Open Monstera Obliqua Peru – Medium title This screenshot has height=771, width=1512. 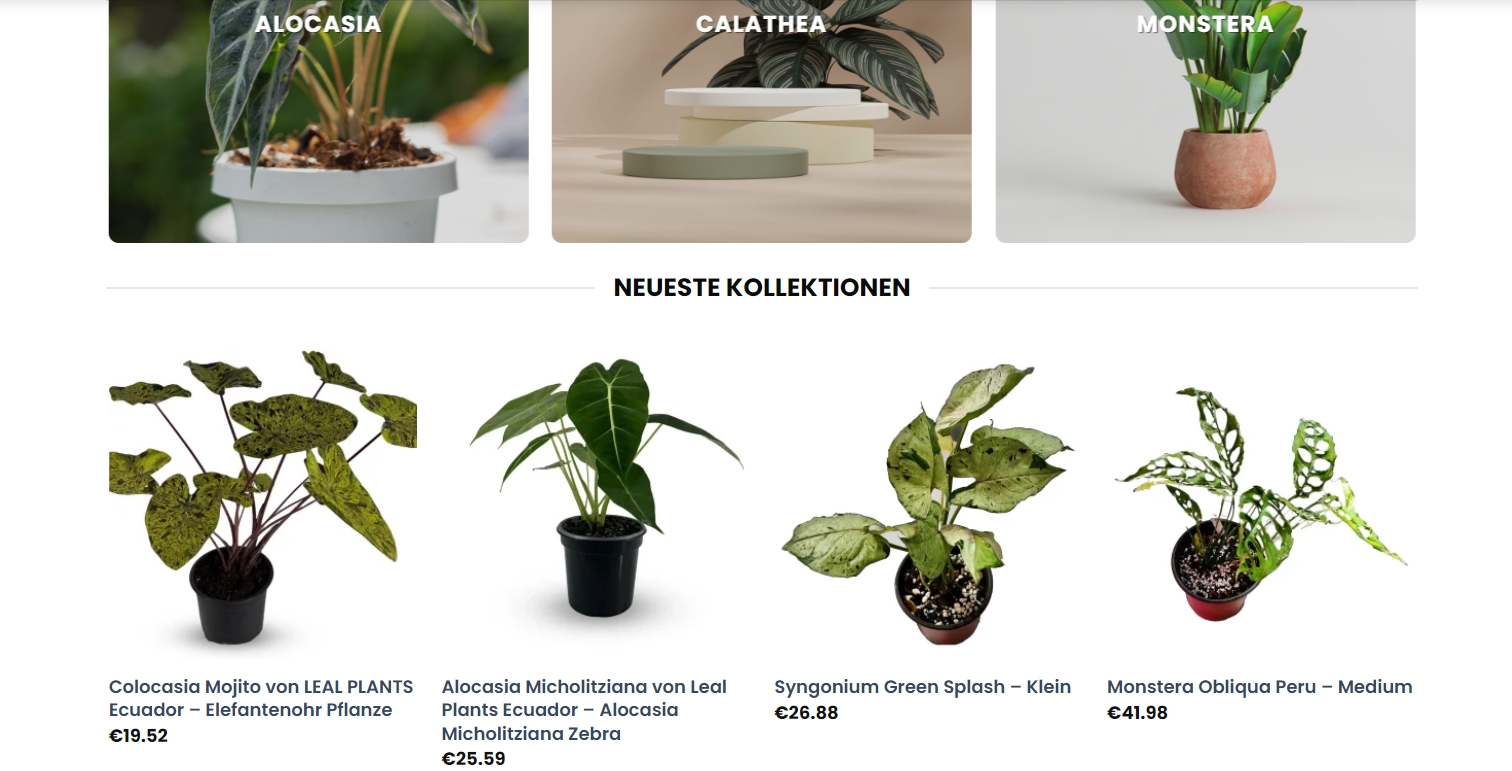(x=1260, y=687)
